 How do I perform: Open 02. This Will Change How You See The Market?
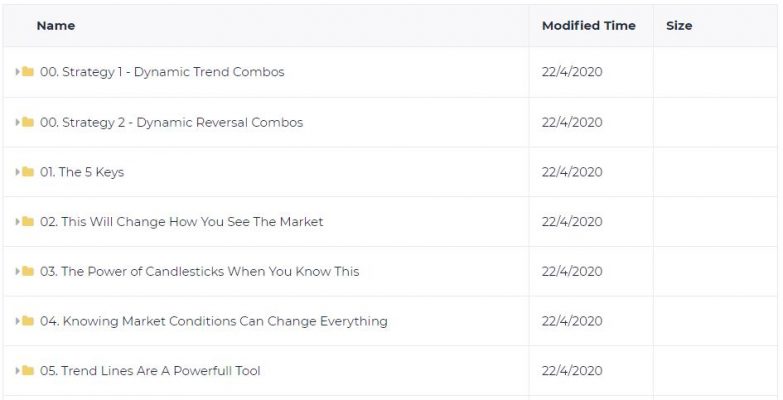(182, 221)
